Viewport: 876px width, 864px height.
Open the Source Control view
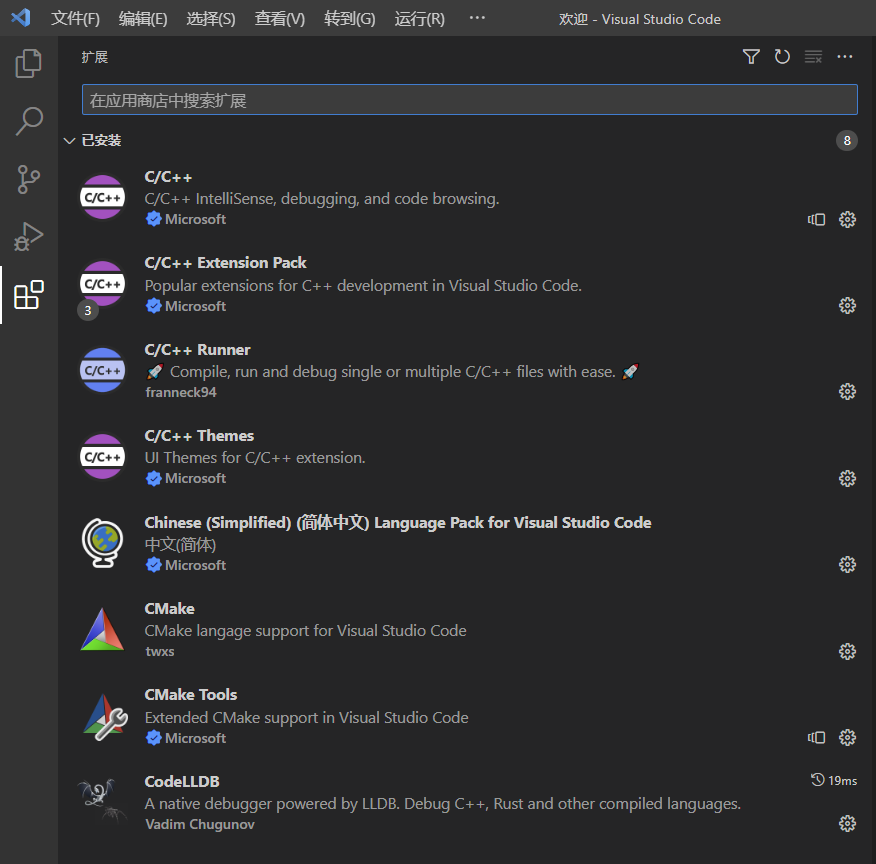pos(28,179)
